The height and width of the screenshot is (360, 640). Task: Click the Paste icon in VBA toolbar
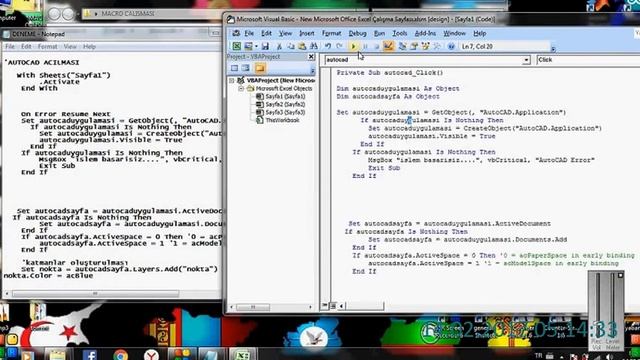[x=302, y=47]
